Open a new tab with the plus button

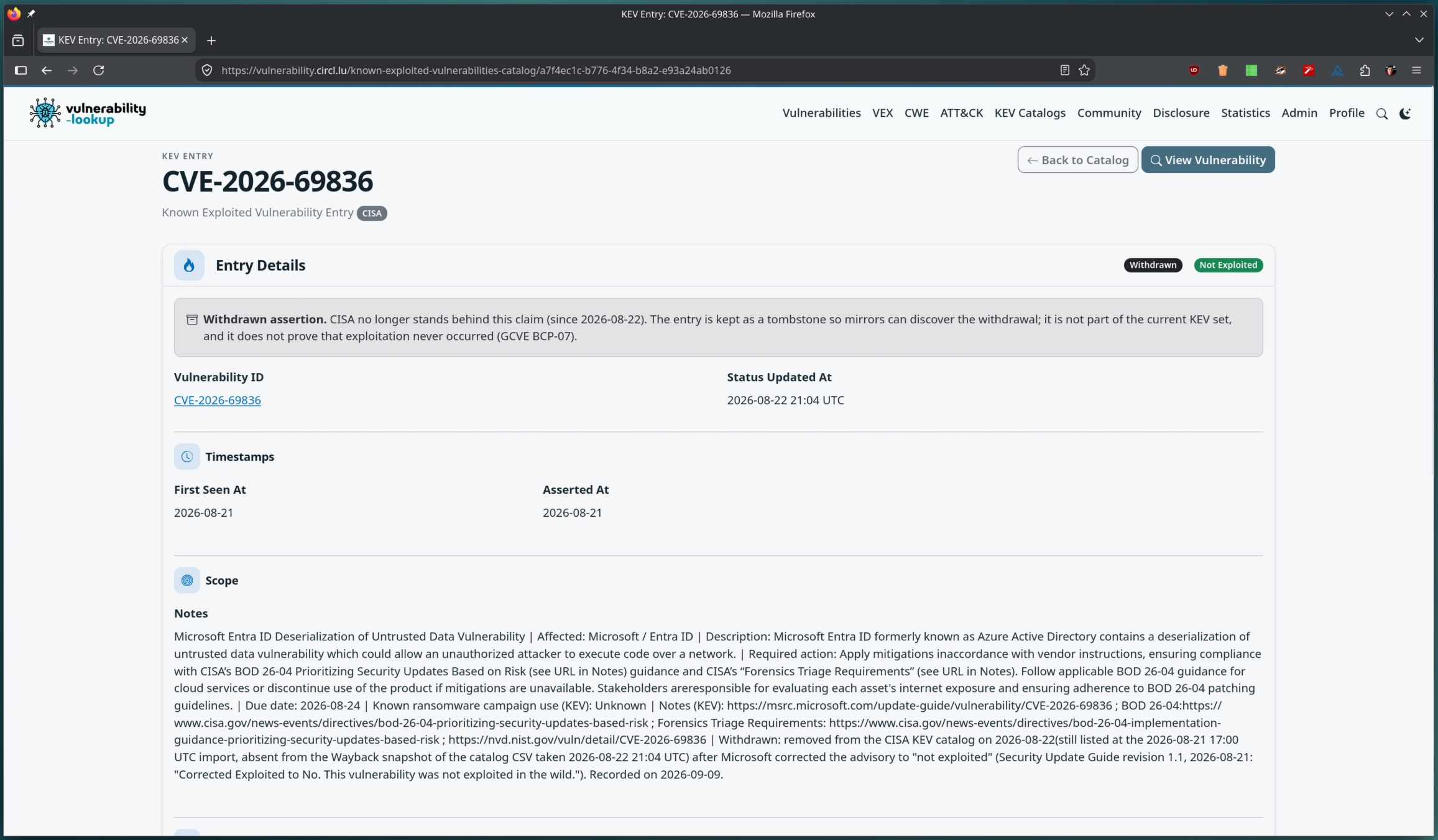211,40
